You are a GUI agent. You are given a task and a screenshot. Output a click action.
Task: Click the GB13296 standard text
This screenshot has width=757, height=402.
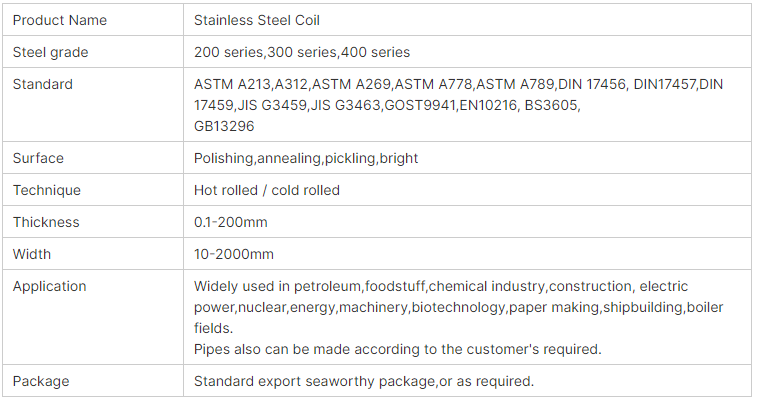224,126
